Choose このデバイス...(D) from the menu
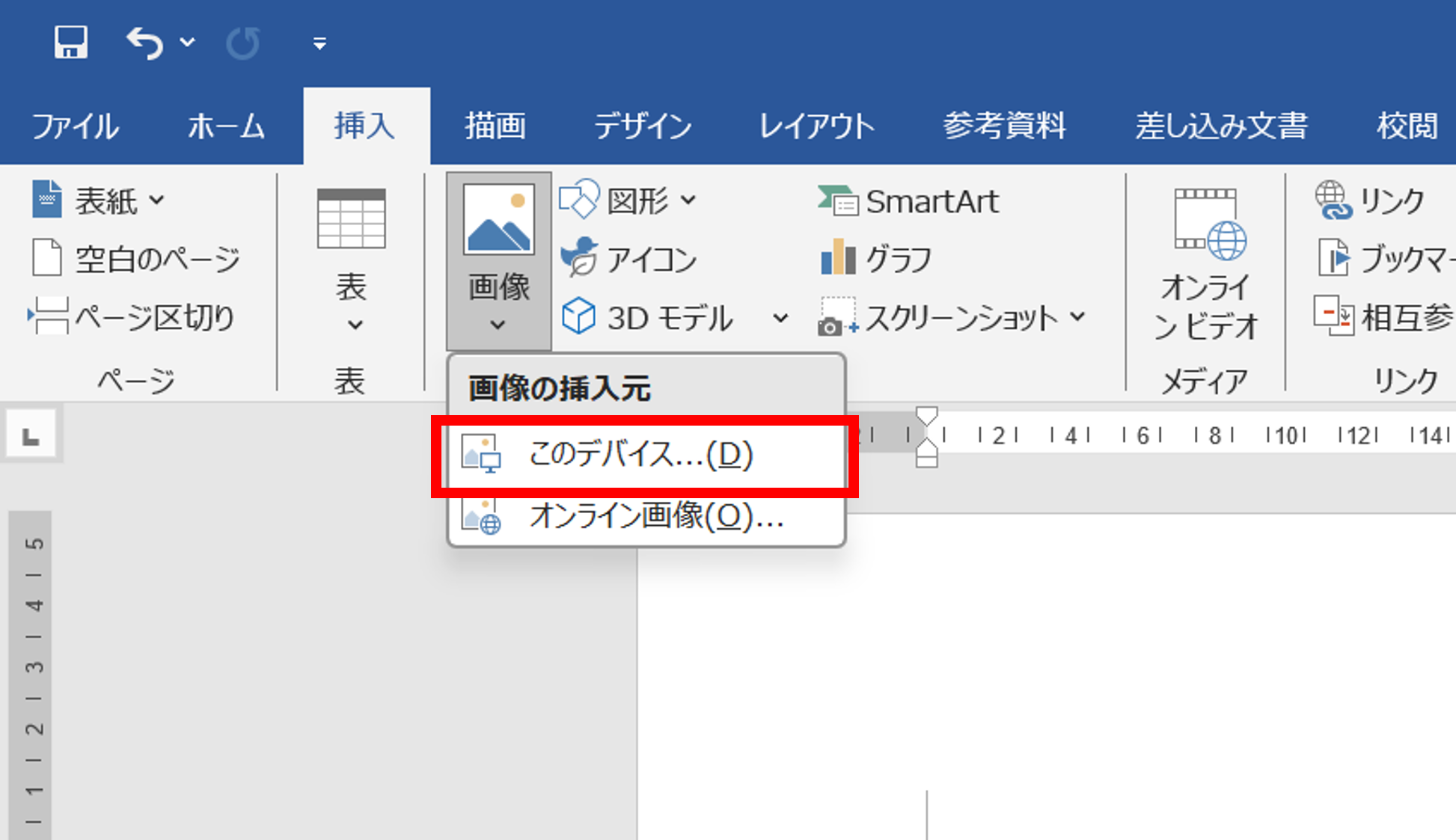The image size is (1456, 840). click(x=645, y=456)
